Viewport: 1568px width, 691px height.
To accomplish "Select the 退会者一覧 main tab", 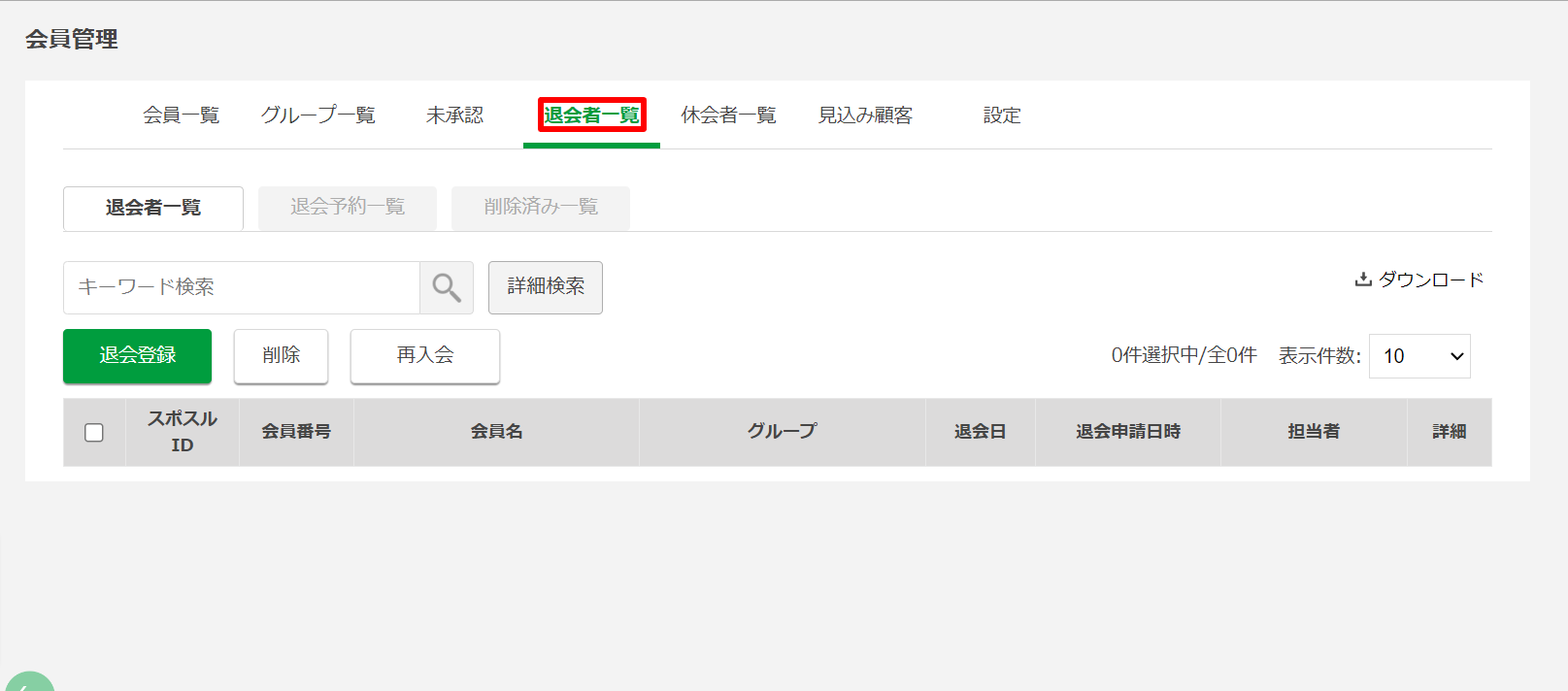I will [x=591, y=115].
